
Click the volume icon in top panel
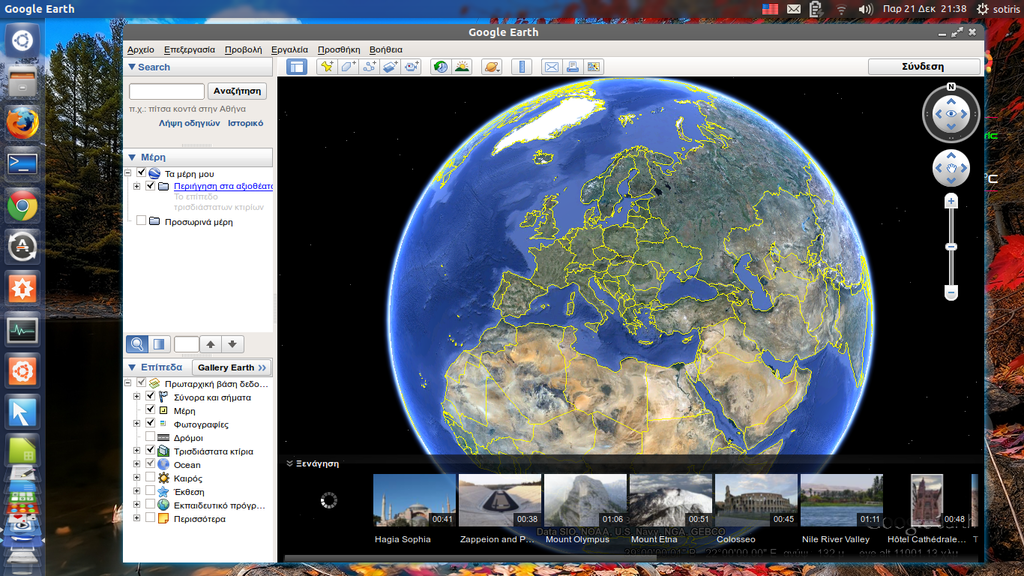click(865, 9)
